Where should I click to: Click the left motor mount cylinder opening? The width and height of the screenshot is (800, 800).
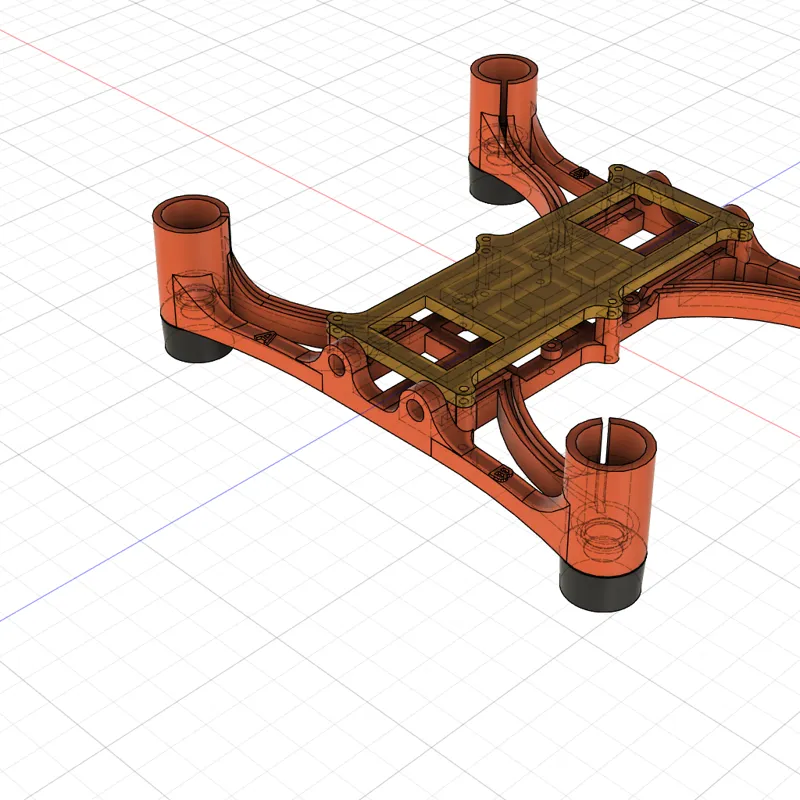click(191, 215)
